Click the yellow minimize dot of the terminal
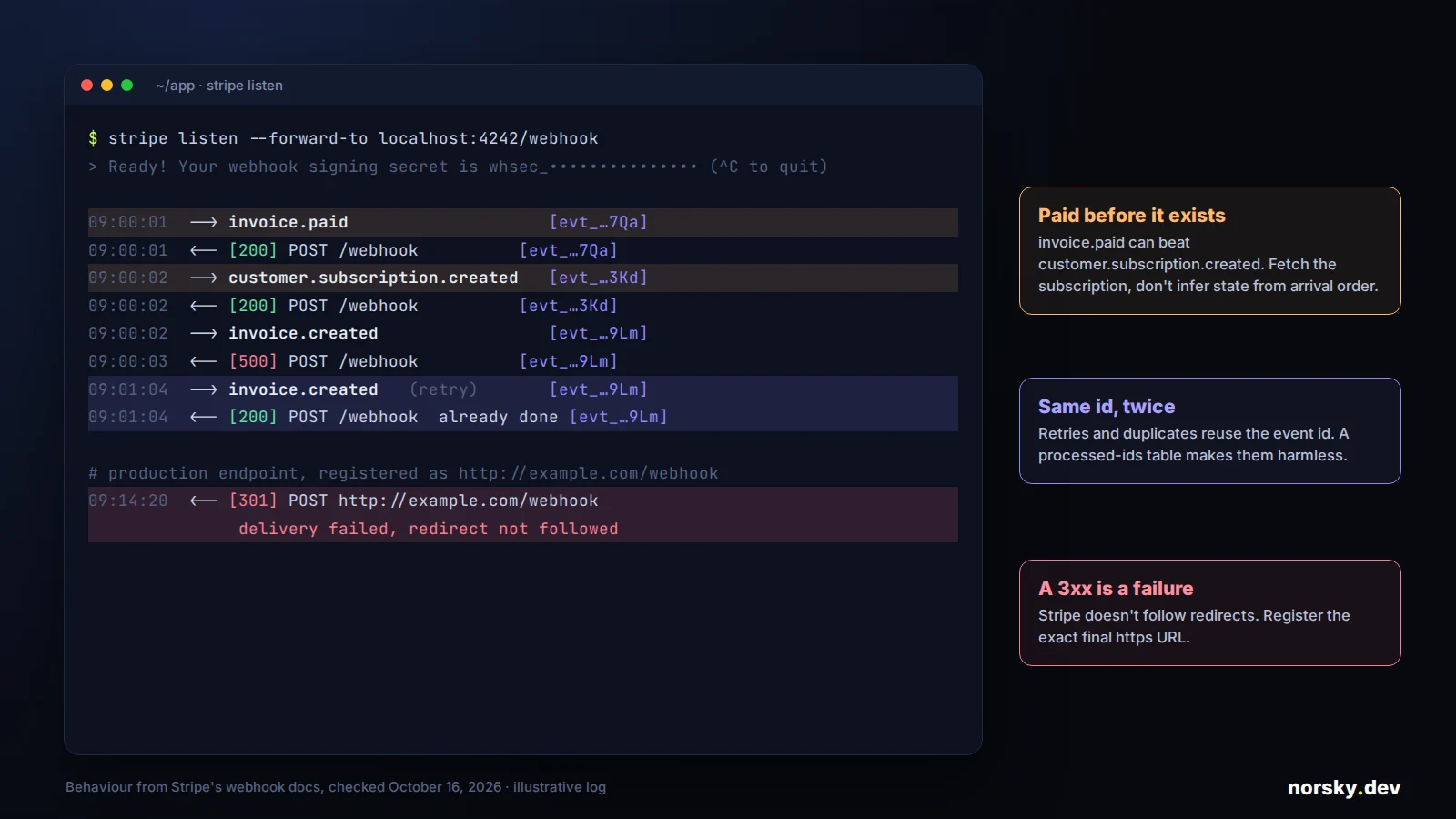The width and height of the screenshot is (1456, 819). tap(107, 86)
